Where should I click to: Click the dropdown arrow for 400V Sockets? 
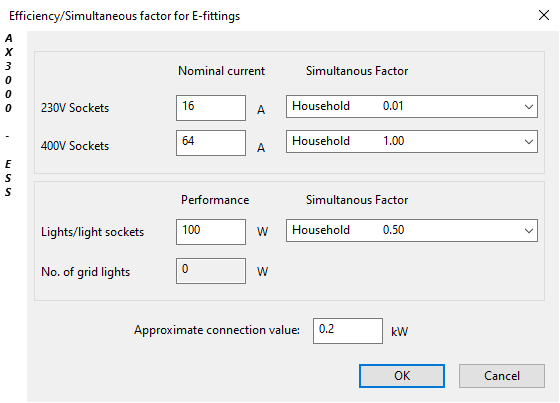[529, 141]
